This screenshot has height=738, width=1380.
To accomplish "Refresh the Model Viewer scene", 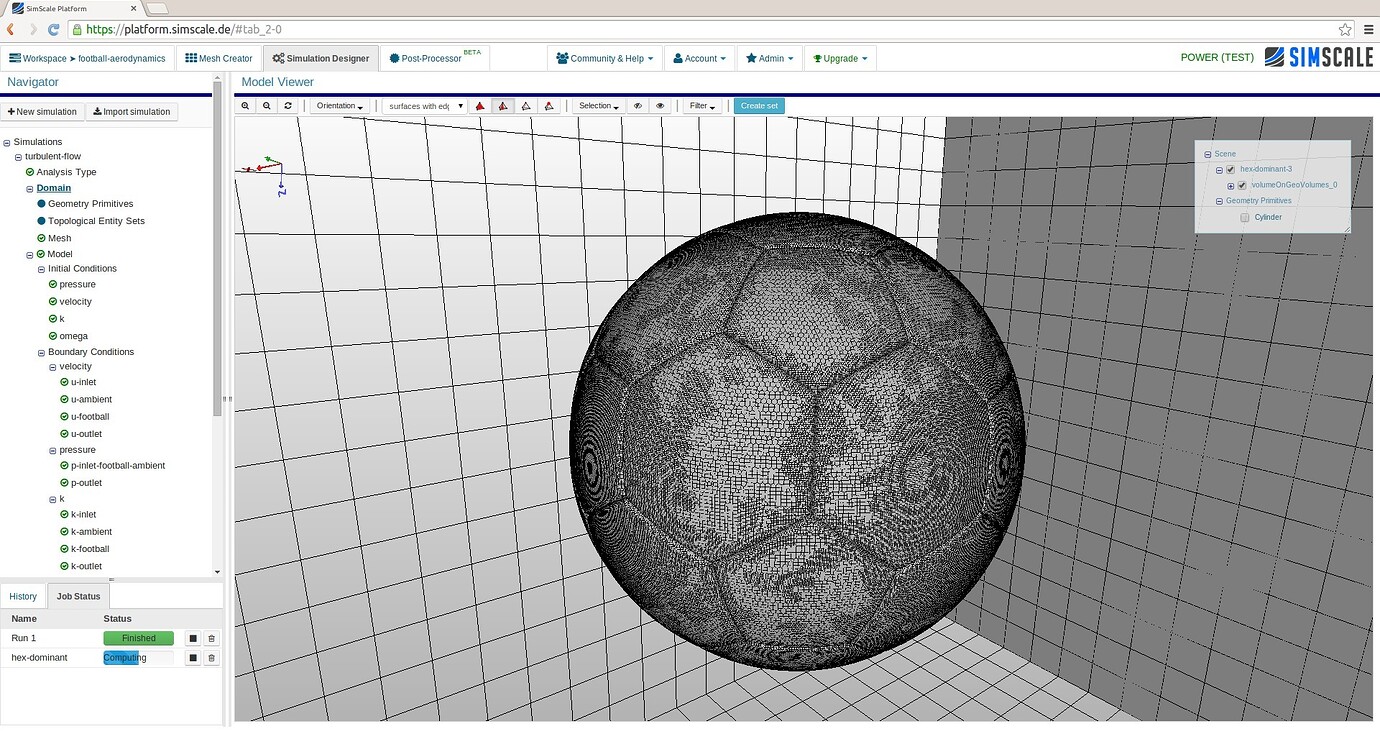I will pos(288,105).
